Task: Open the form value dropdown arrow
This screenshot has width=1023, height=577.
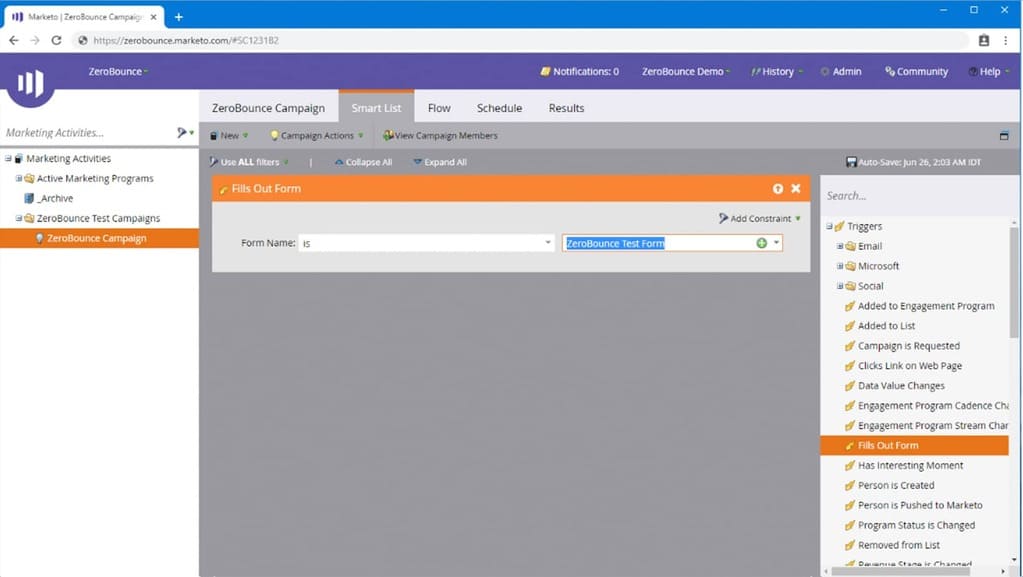Action: pos(776,243)
